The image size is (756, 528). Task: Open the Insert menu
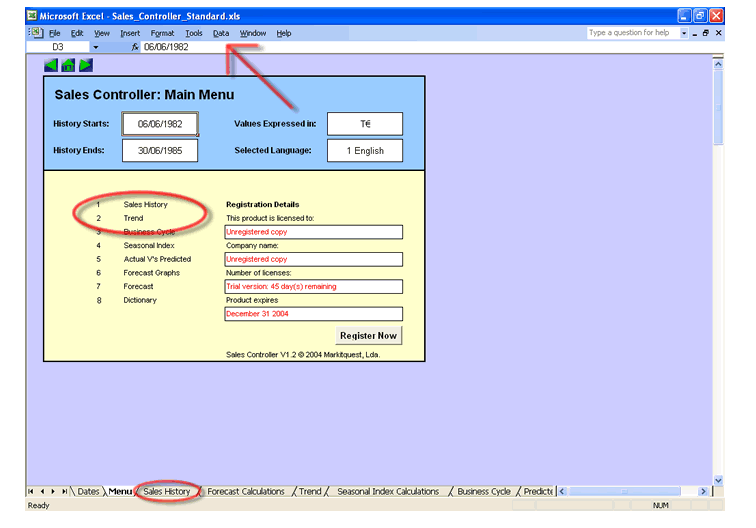pyautogui.click(x=130, y=33)
